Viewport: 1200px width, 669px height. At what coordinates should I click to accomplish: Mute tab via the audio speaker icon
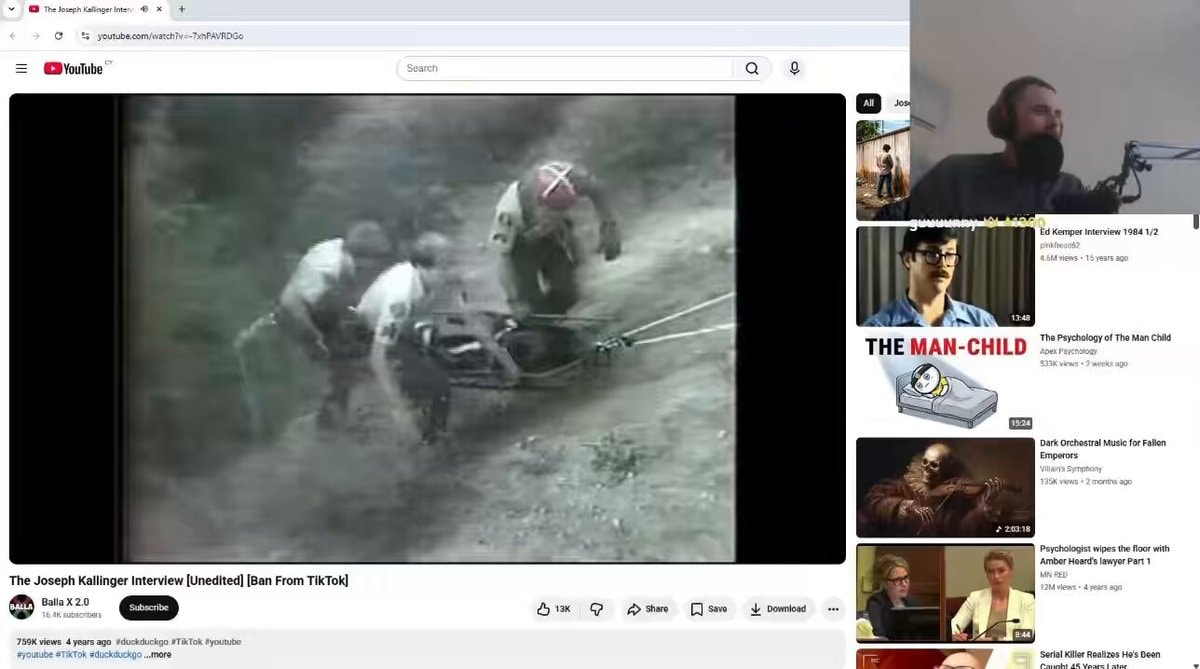pos(144,9)
